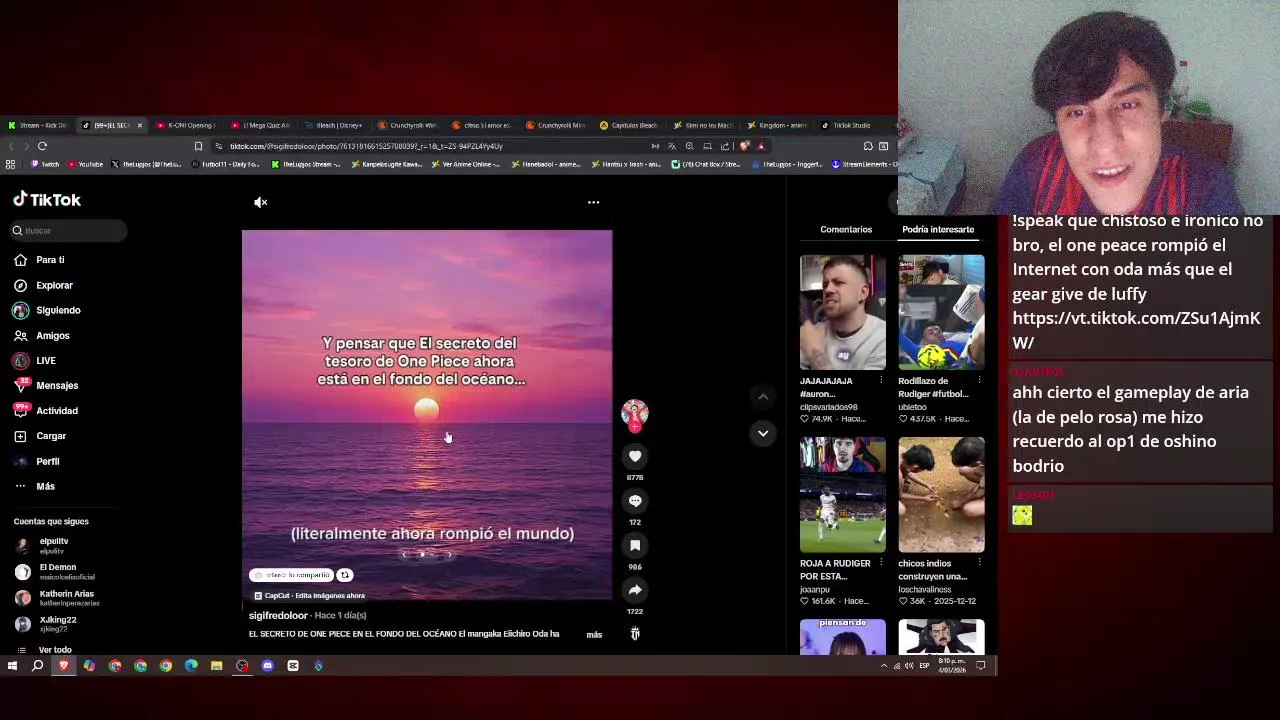Open Discord from the taskbar

point(267,666)
